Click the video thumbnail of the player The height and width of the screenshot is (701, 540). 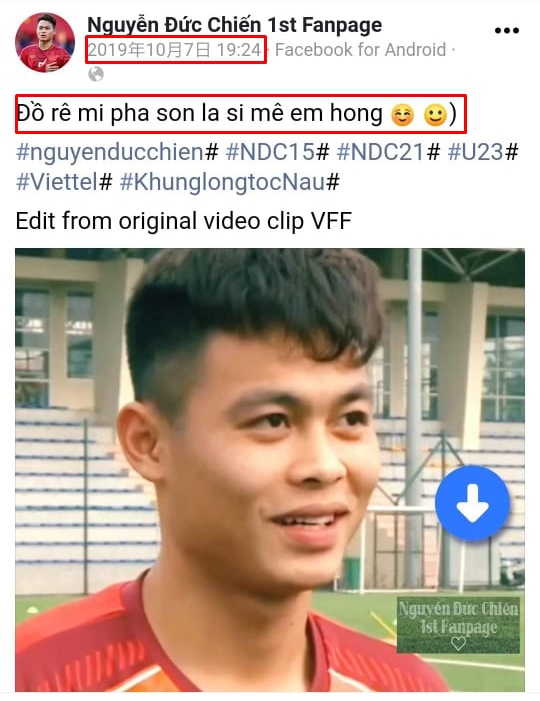point(270,469)
